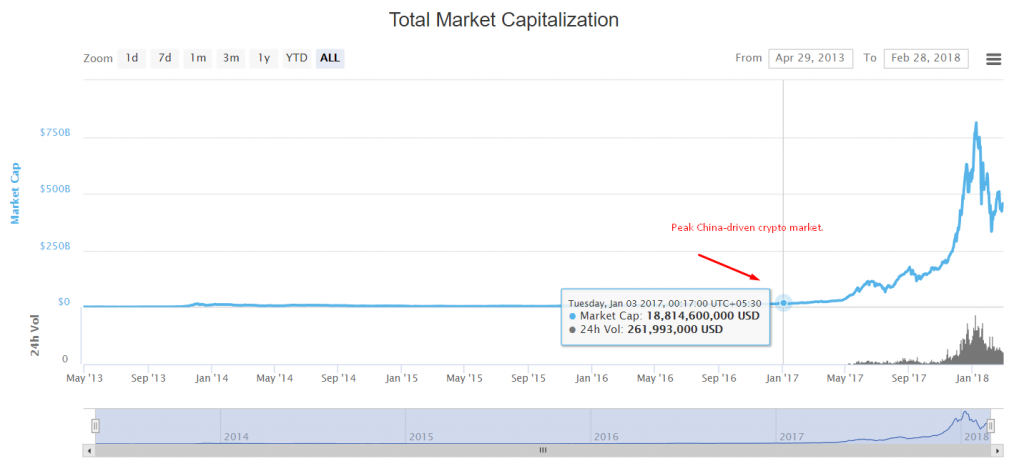The image size is (1024, 471).
Task: Click the left navigator range handle
Action: [95, 425]
